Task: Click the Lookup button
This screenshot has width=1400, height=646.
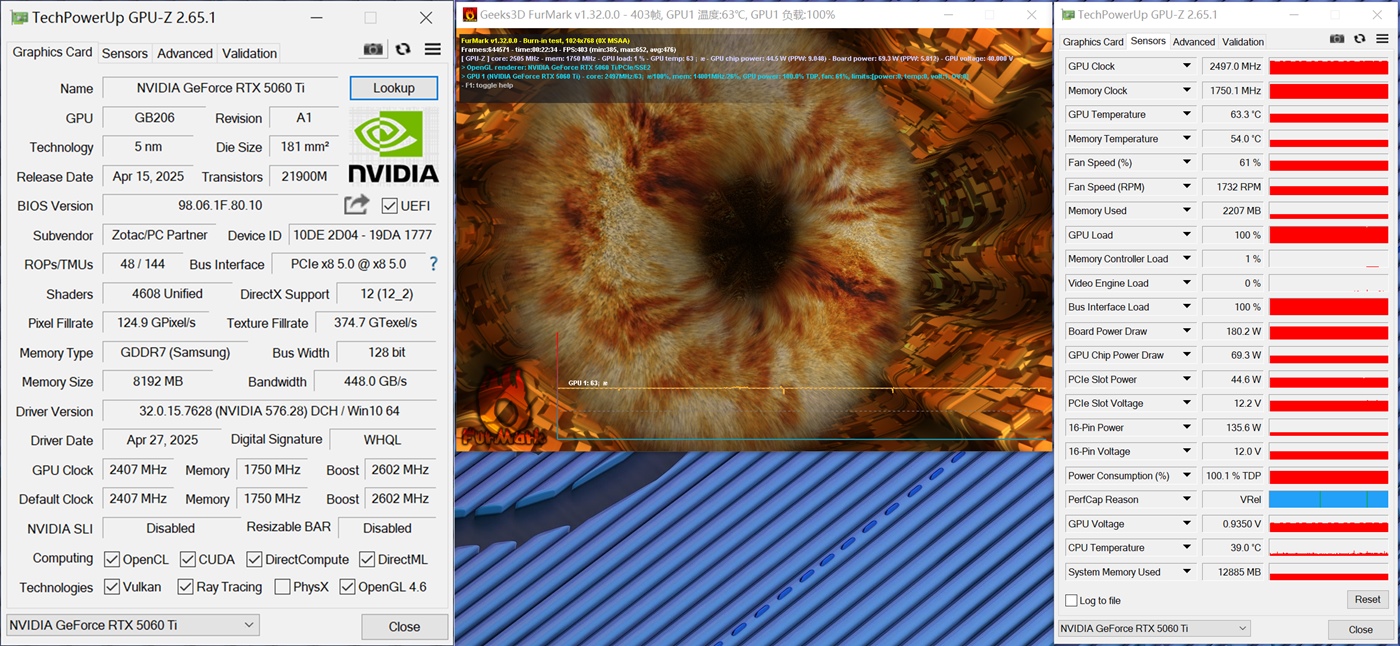Action: coord(394,88)
